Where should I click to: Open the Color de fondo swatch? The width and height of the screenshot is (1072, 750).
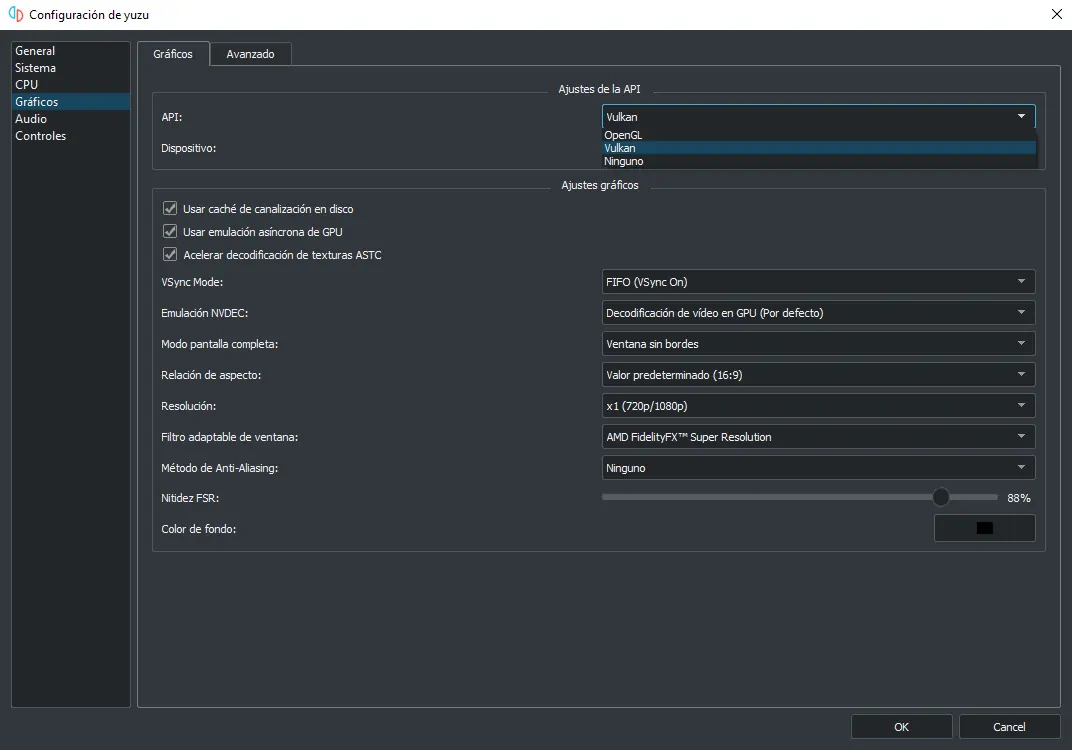[x=984, y=528]
